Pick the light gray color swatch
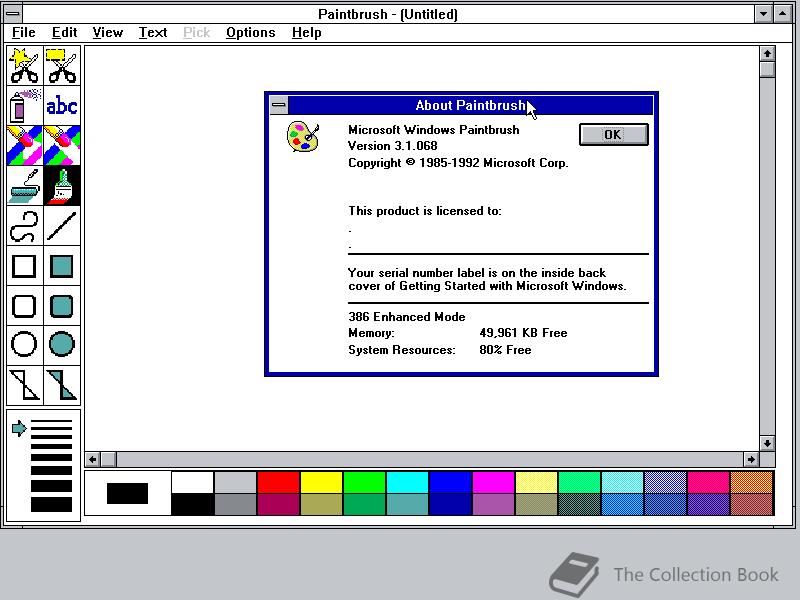 235,482
